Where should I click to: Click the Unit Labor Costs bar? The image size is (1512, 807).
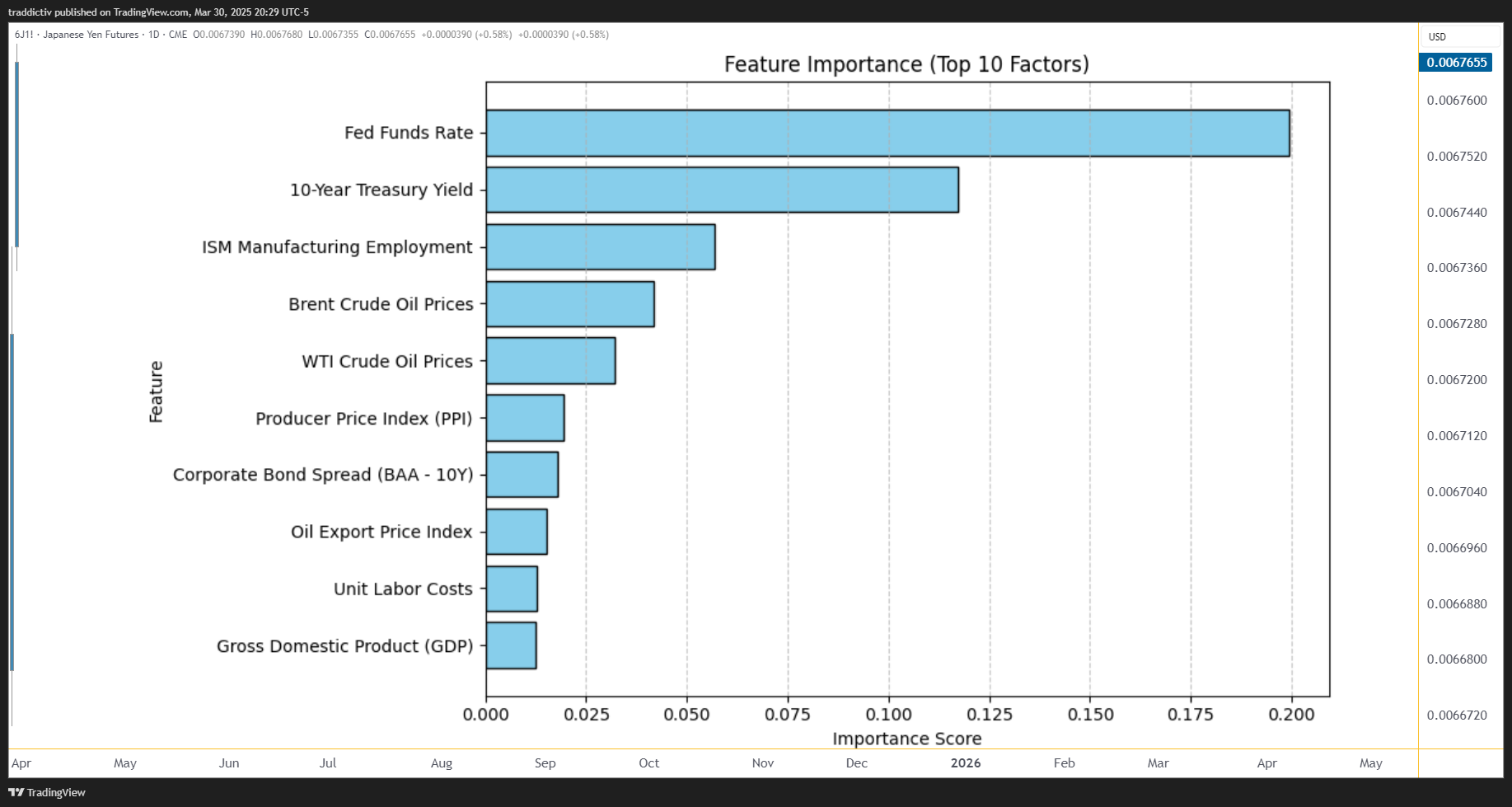512,589
